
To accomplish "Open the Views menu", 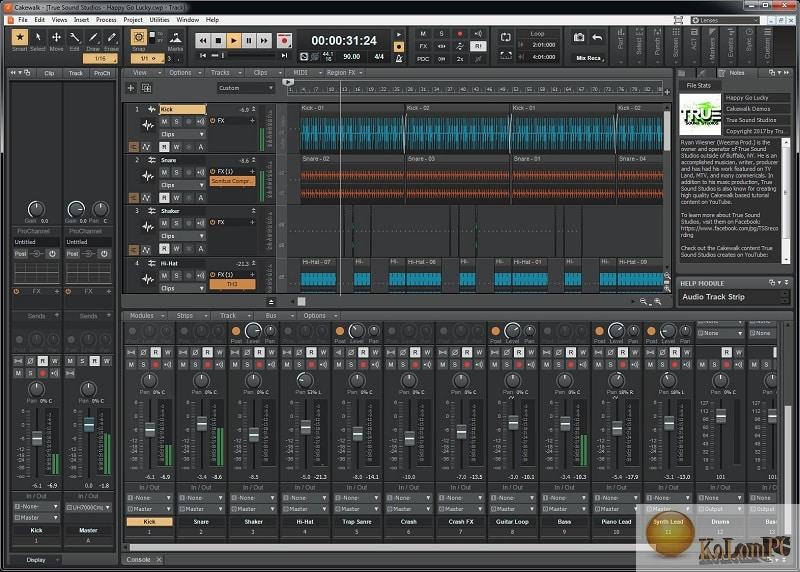I will [59, 20].
